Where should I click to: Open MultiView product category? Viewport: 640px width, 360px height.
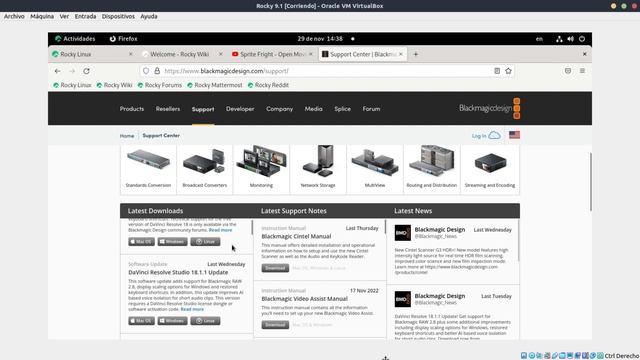(x=375, y=169)
